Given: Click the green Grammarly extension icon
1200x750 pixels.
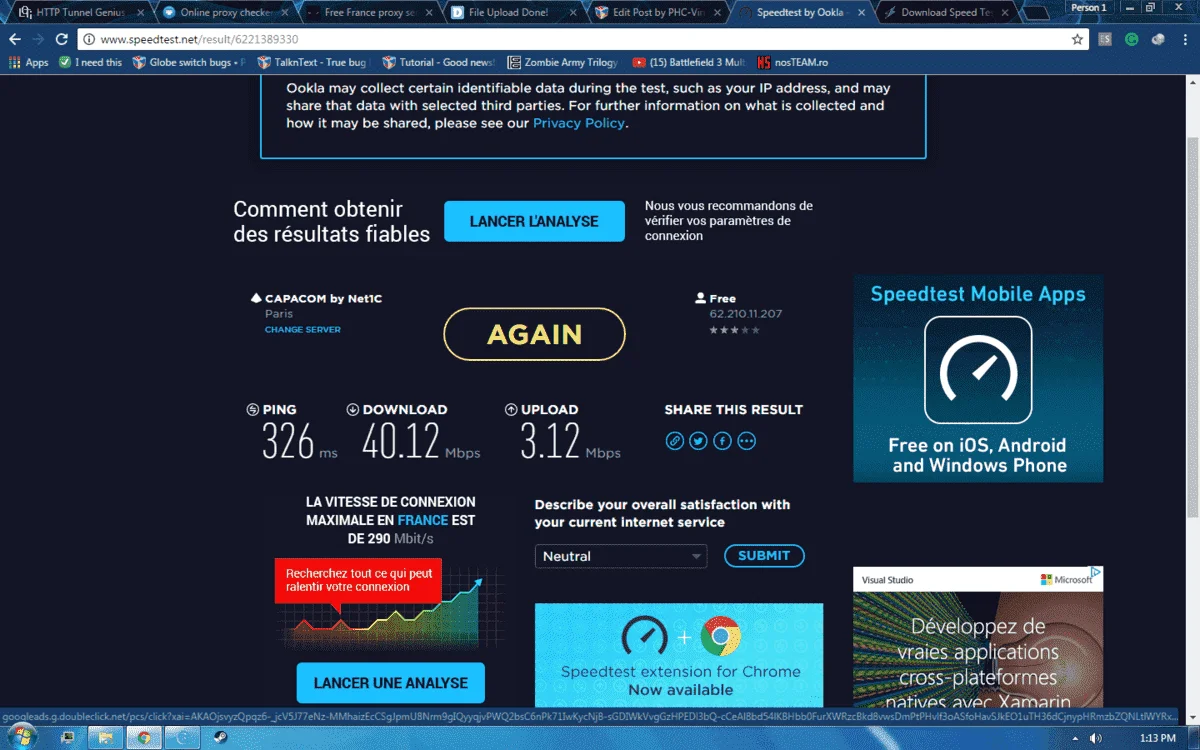Looking at the screenshot, I should tap(1131, 39).
